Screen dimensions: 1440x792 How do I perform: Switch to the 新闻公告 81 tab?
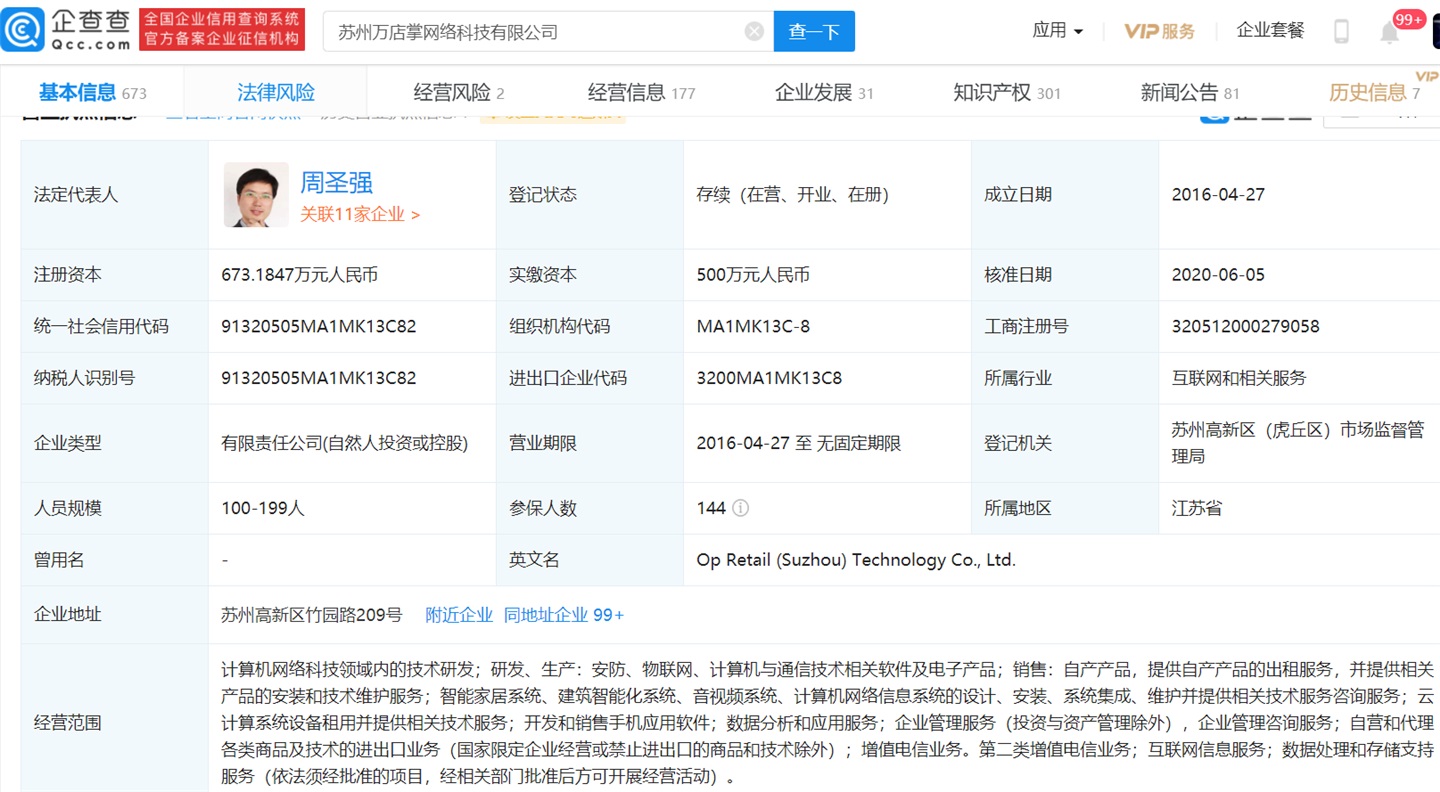pos(1189,91)
